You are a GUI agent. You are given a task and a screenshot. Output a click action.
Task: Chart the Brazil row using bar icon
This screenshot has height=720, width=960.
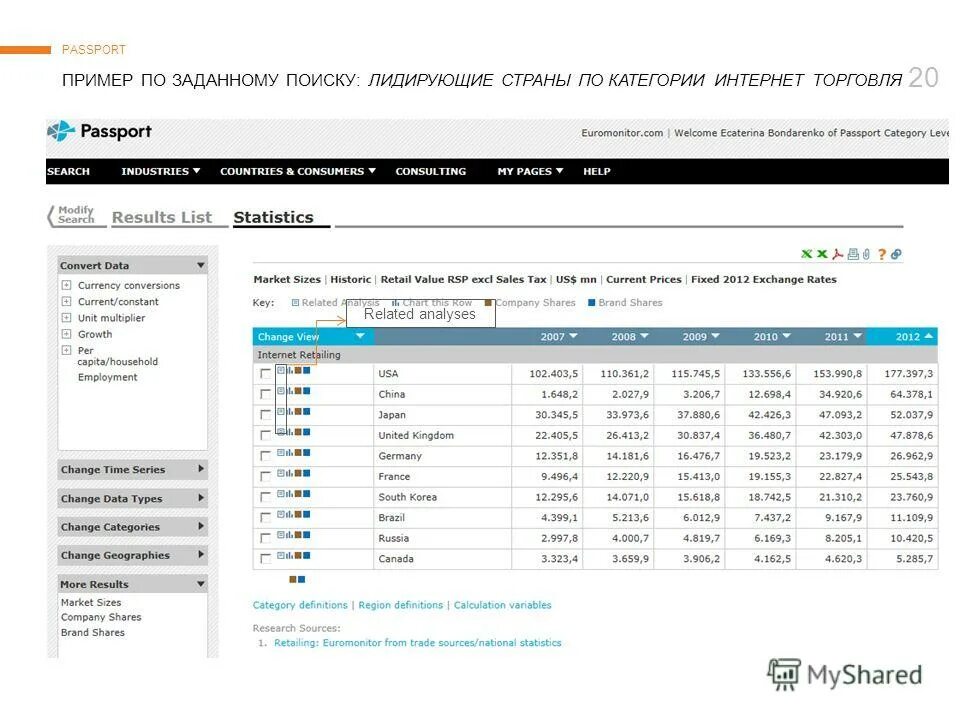click(x=290, y=514)
